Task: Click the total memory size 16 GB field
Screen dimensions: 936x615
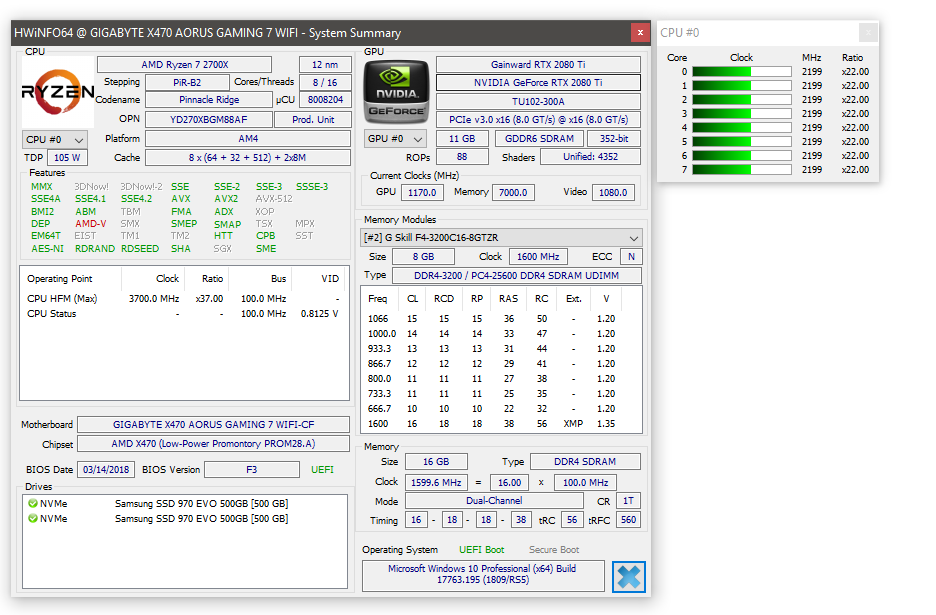Action: pyautogui.click(x=436, y=462)
